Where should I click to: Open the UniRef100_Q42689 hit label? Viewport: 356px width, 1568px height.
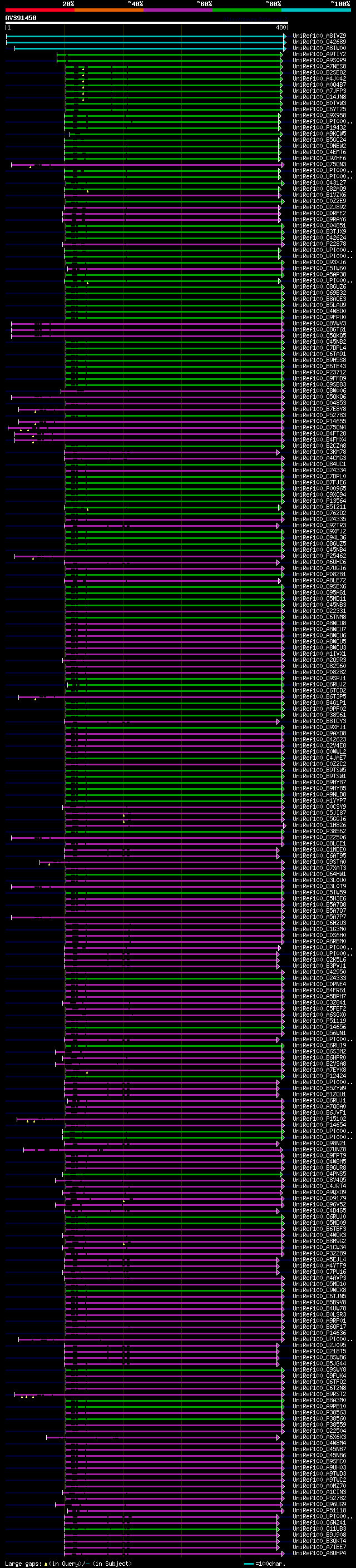tap(319, 42)
